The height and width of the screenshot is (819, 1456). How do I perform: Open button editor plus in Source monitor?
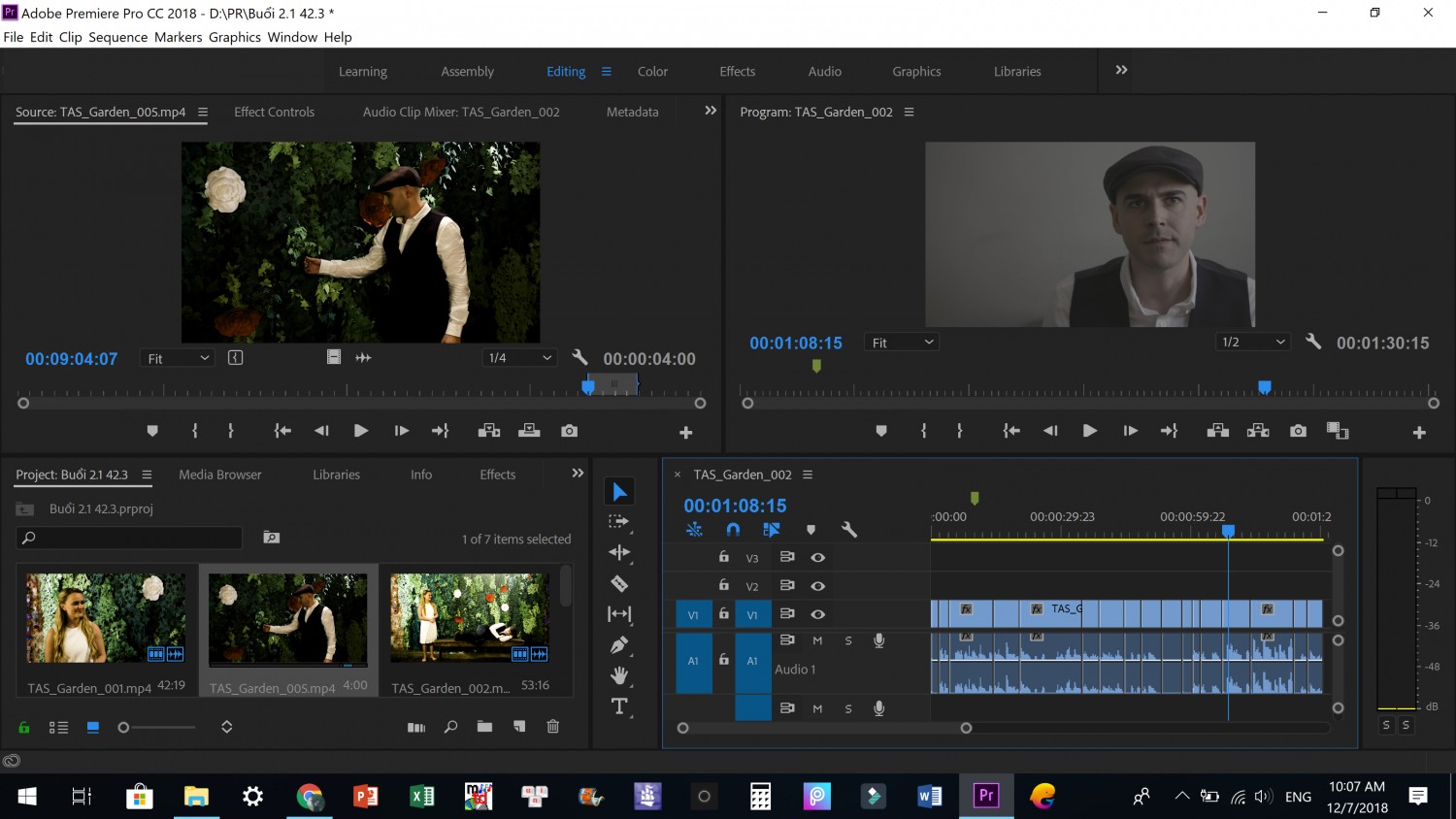tap(686, 433)
